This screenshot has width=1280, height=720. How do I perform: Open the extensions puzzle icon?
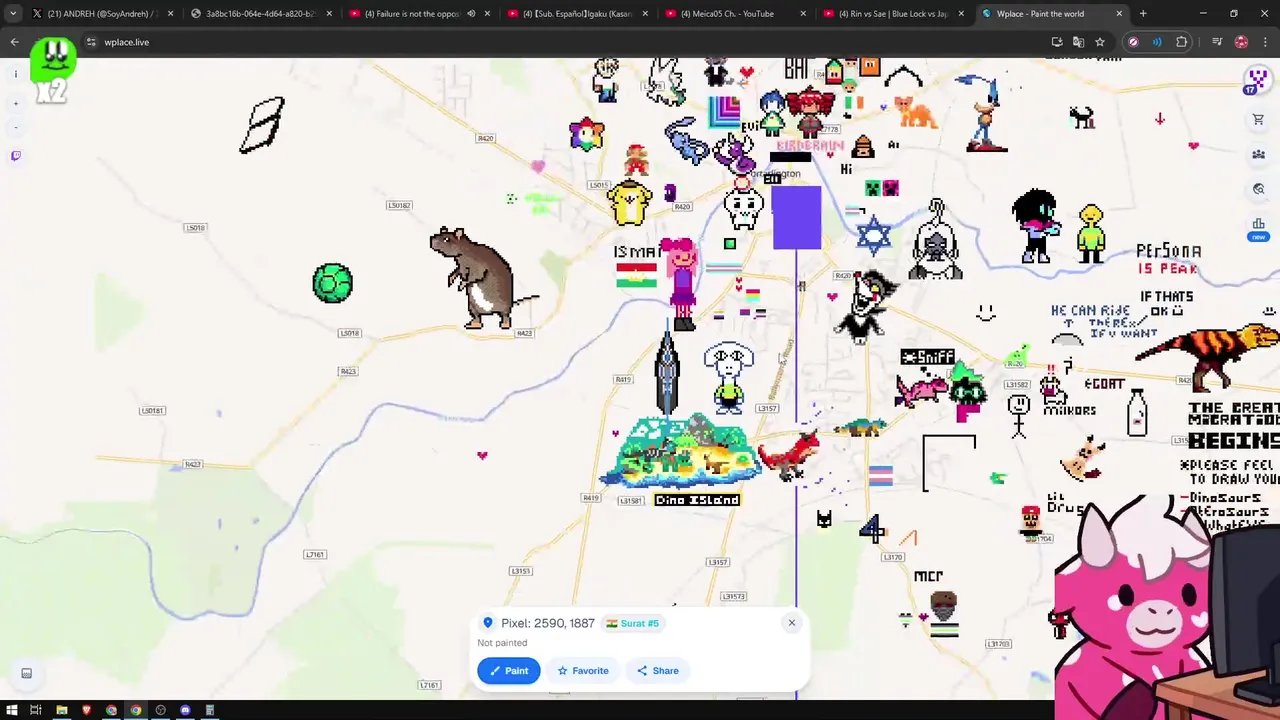(1182, 42)
